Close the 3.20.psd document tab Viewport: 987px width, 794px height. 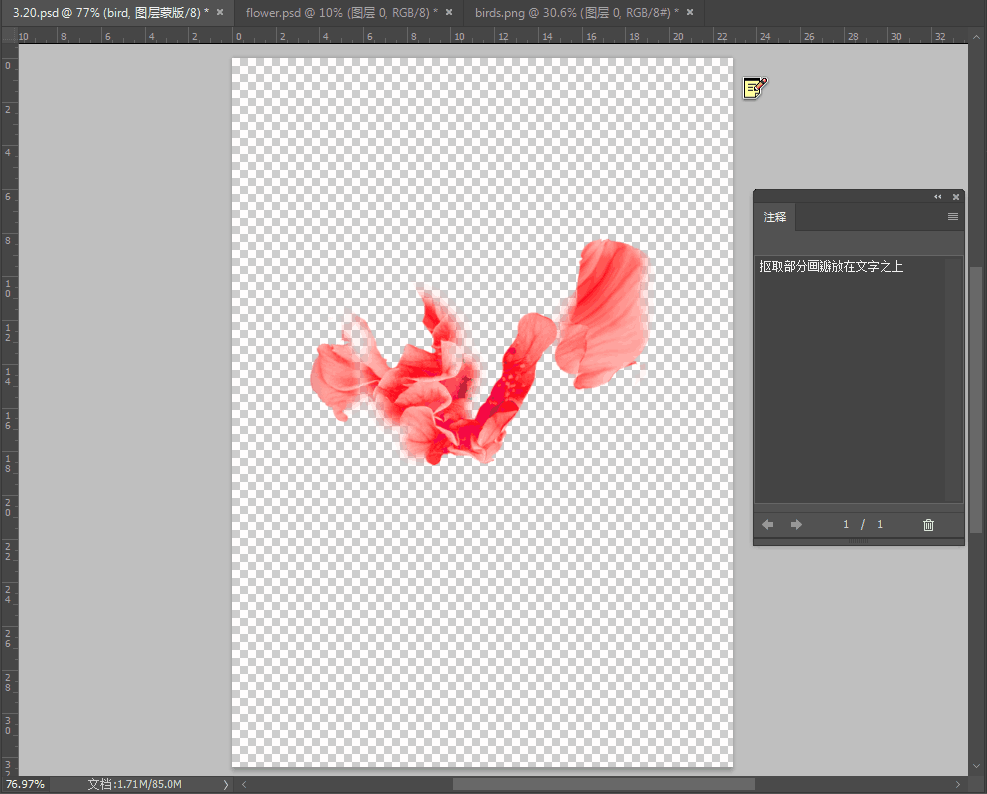(x=220, y=12)
